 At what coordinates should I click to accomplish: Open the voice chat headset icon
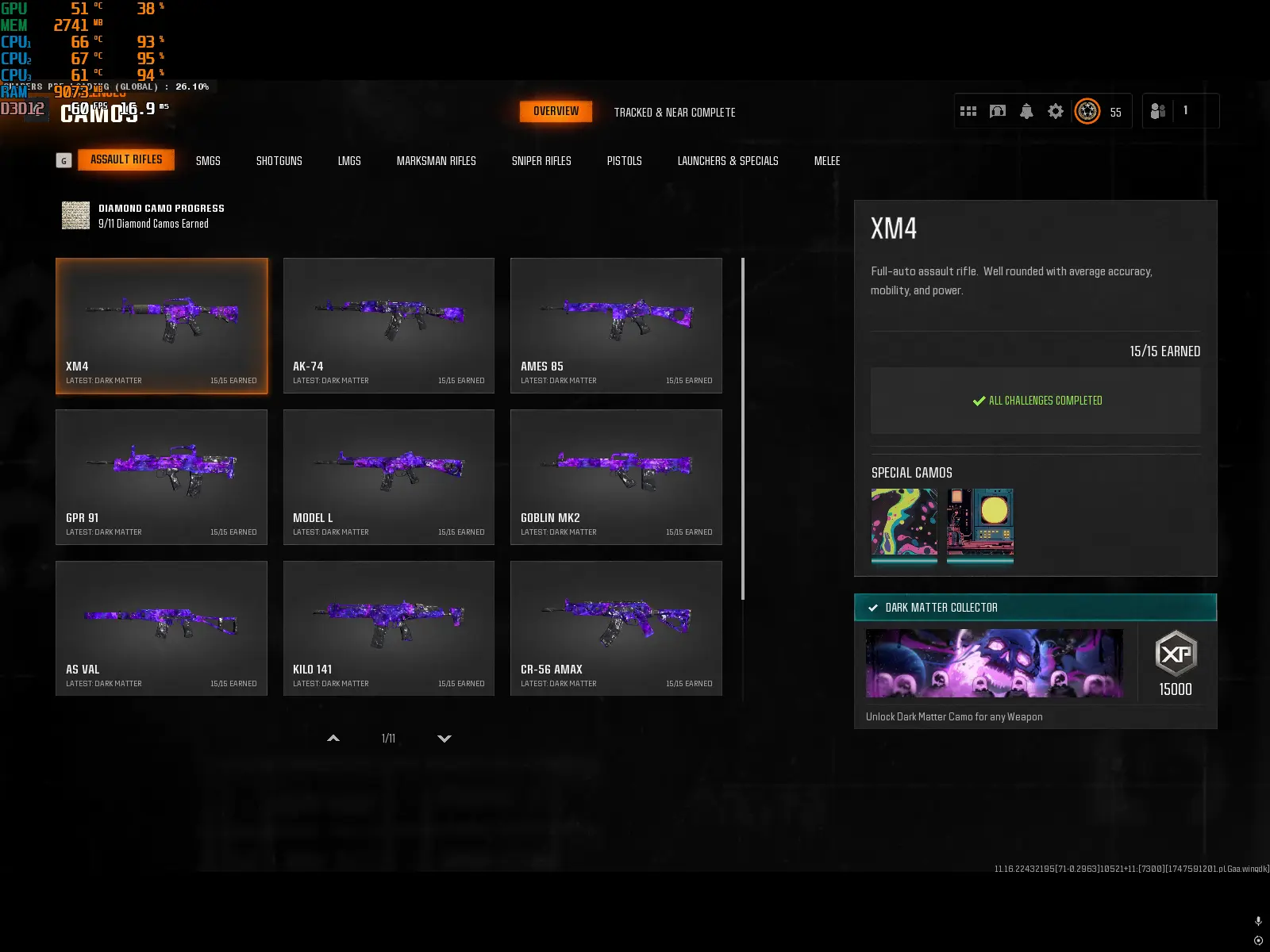pos(997,111)
